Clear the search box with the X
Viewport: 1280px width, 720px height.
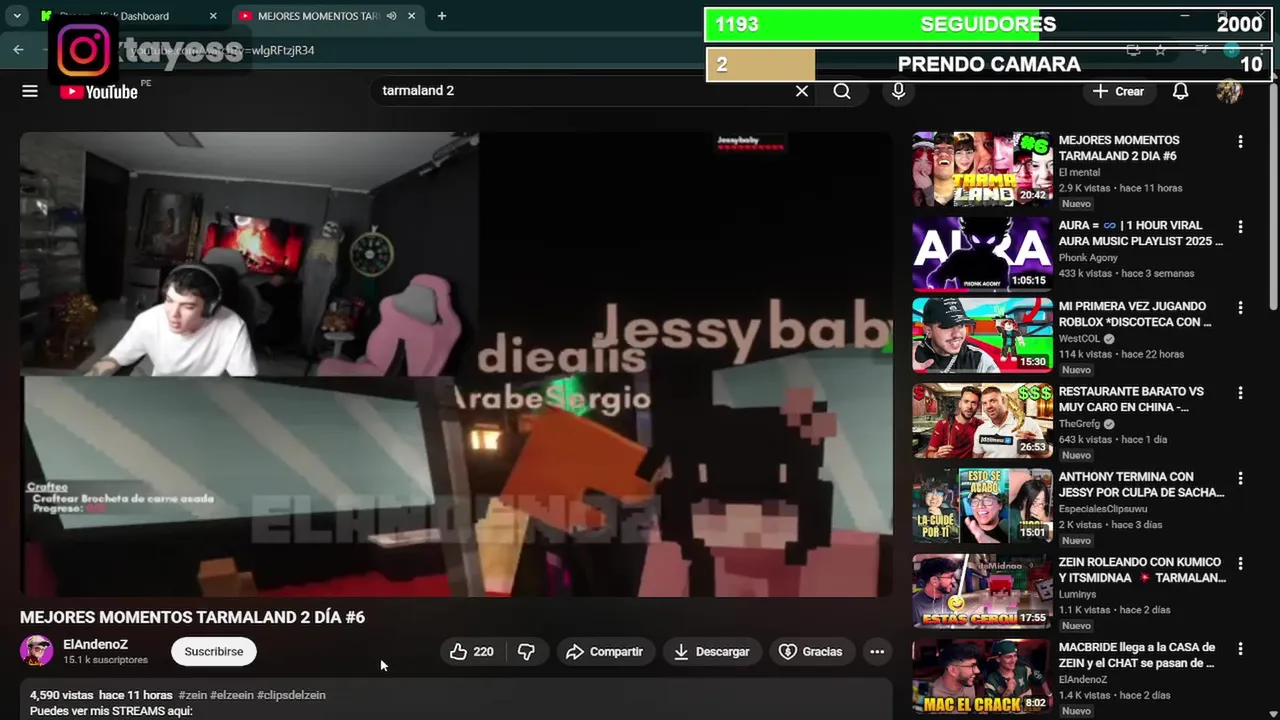pyautogui.click(x=801, y=91)
